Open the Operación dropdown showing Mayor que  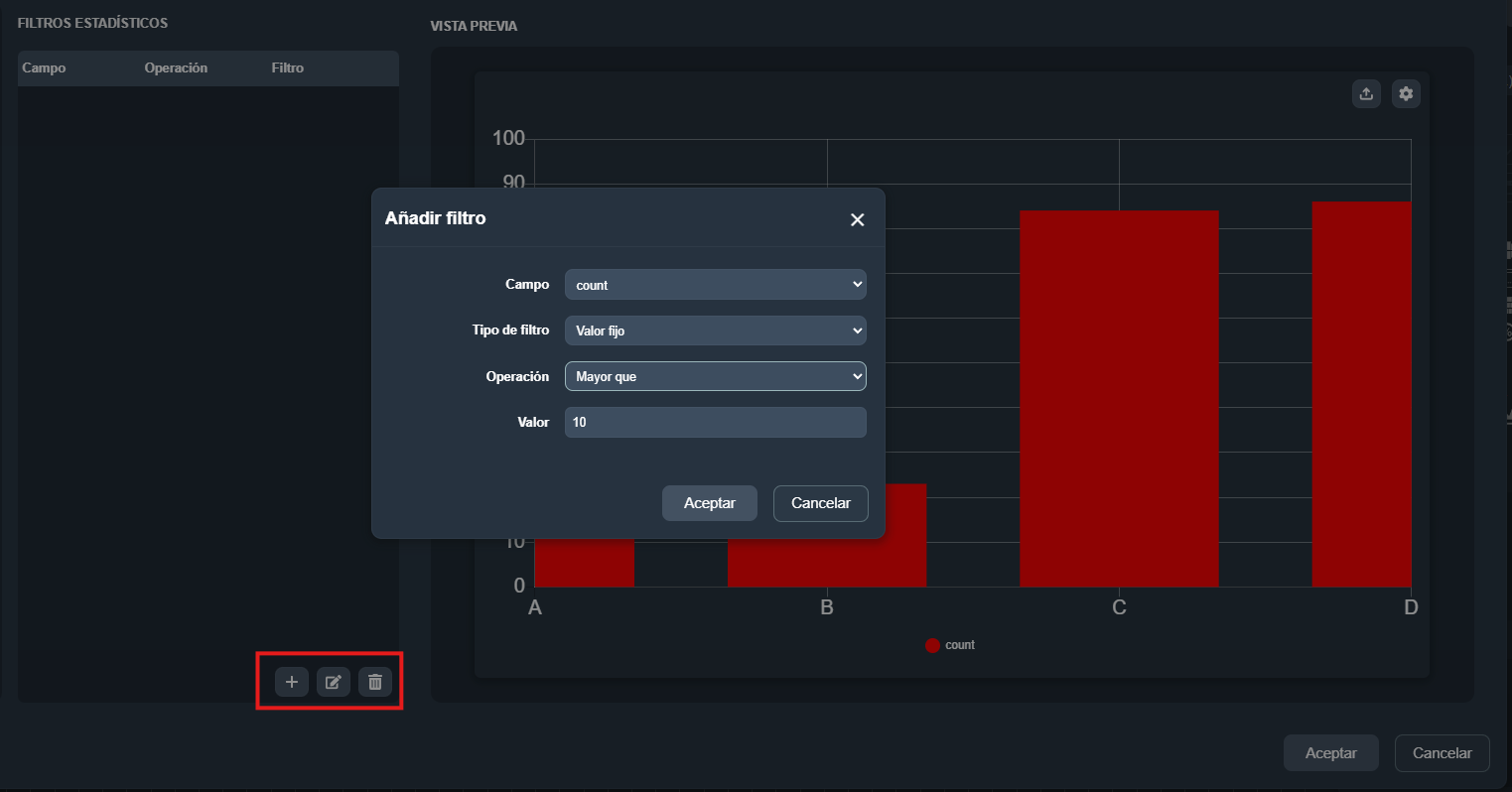715,376
